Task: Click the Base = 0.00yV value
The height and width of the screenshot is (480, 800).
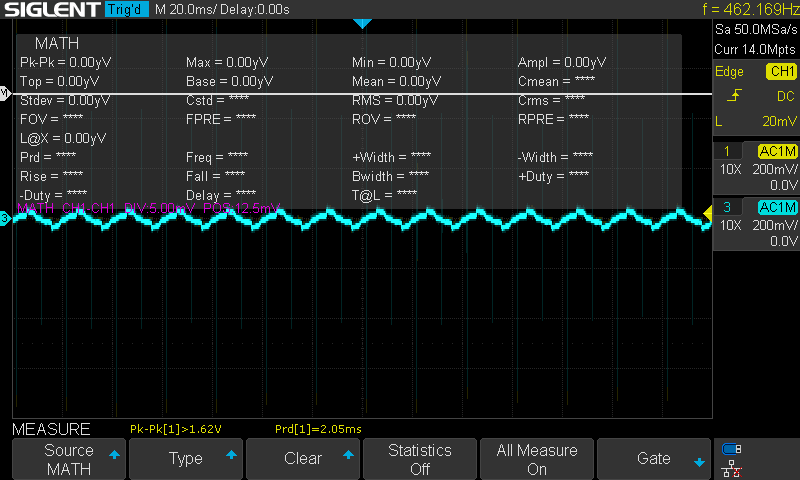Action: (x=229, y=81)
